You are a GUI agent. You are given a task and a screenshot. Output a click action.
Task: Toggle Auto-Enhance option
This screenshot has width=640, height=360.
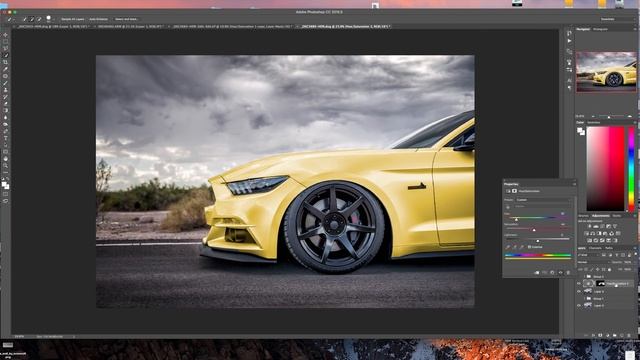point(98,19)
